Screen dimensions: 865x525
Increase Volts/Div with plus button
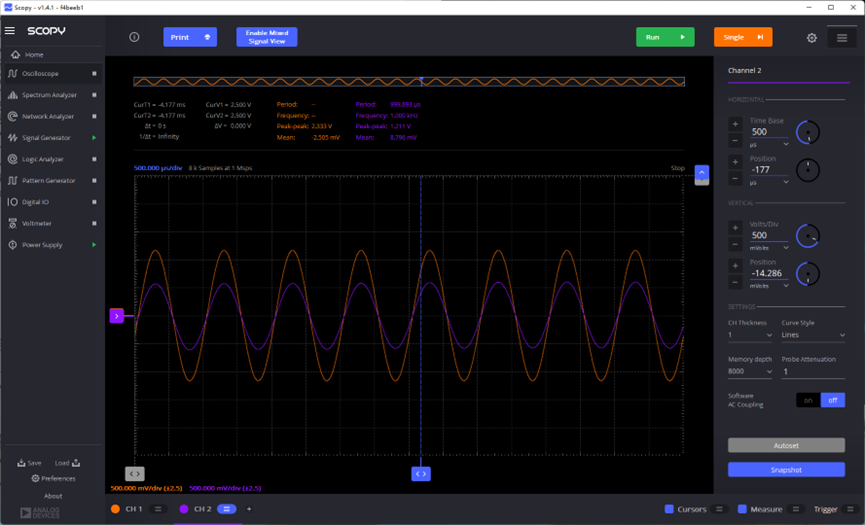pos(735,228)
